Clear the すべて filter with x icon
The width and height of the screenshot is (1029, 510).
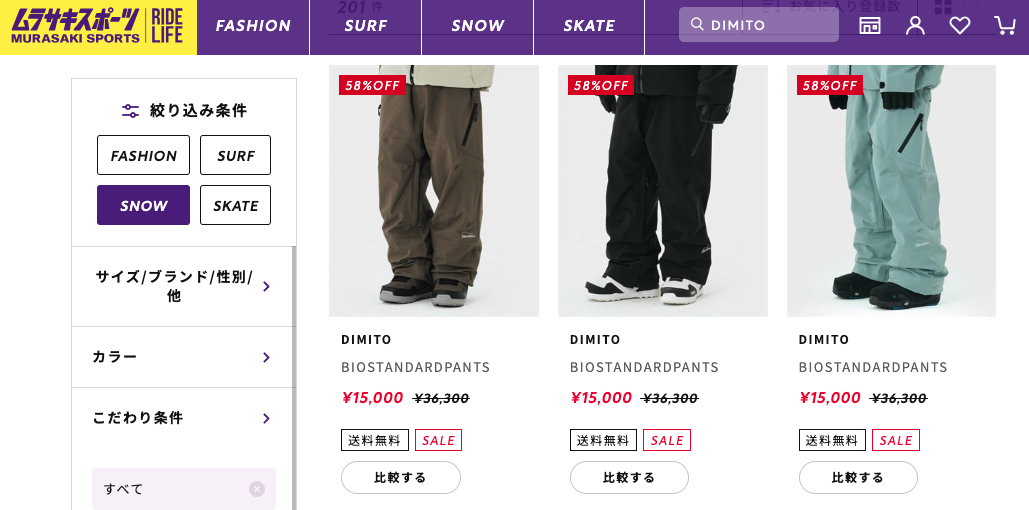(257, 489)
